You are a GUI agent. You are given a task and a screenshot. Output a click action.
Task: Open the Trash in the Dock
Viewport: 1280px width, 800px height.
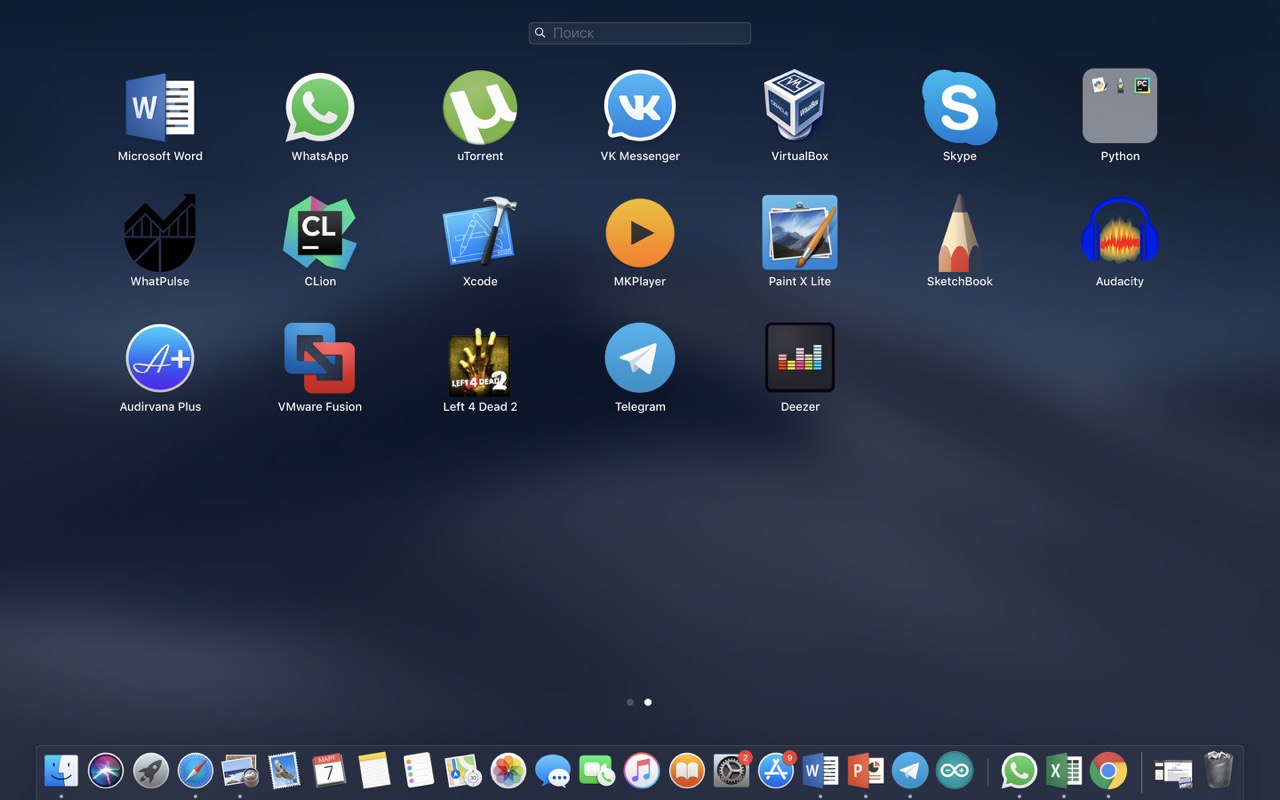[1218, 770]
